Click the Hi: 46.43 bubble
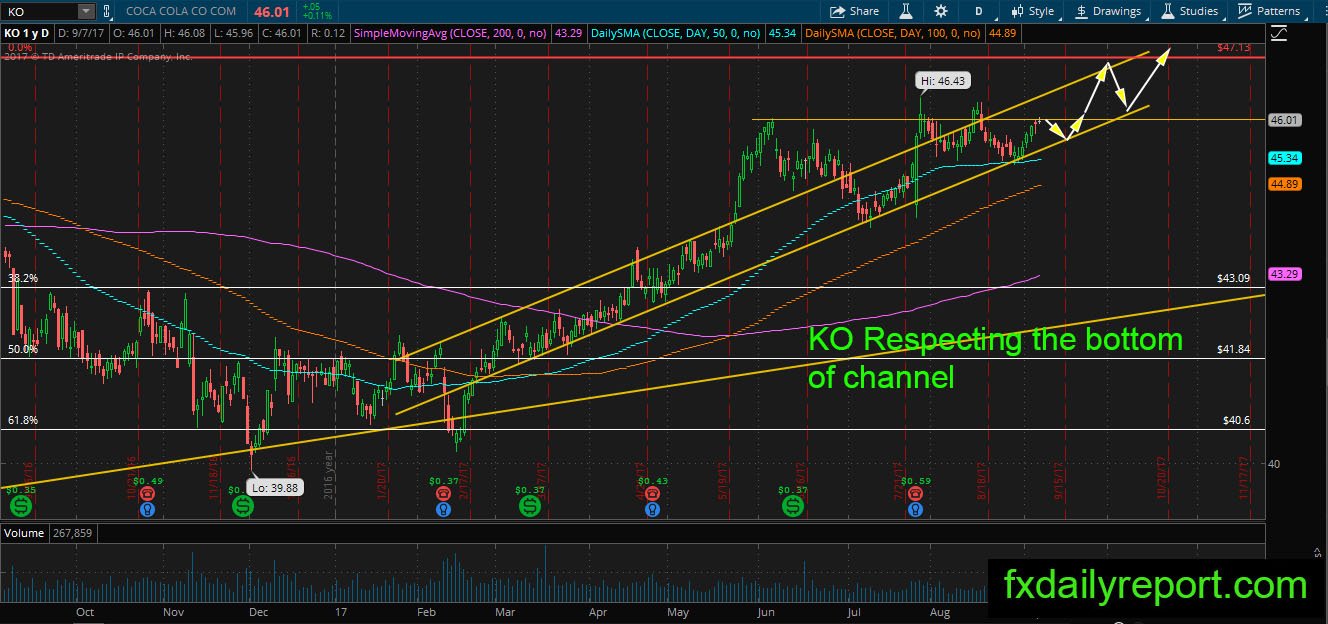Image resolution: width=1328 pixels, height=624 pixels. tap(944, 80)
